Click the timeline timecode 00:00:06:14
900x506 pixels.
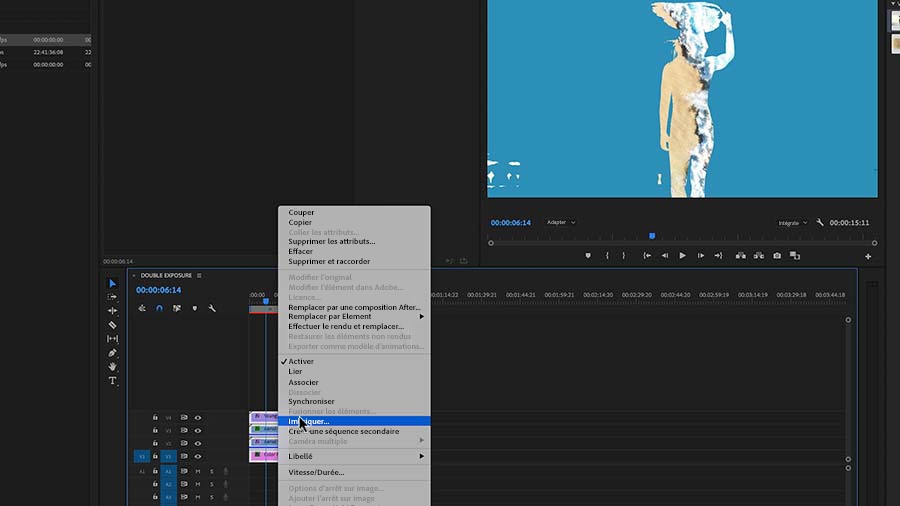158,290
